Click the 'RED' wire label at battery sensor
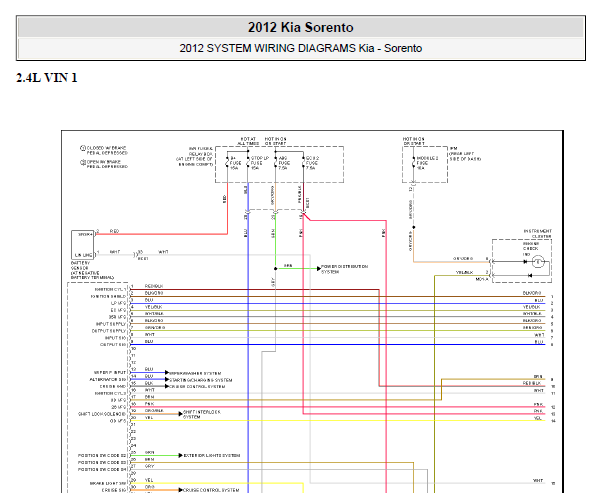Image resolution: width=605 pixels, height=493 pixels. pos(114,231)
